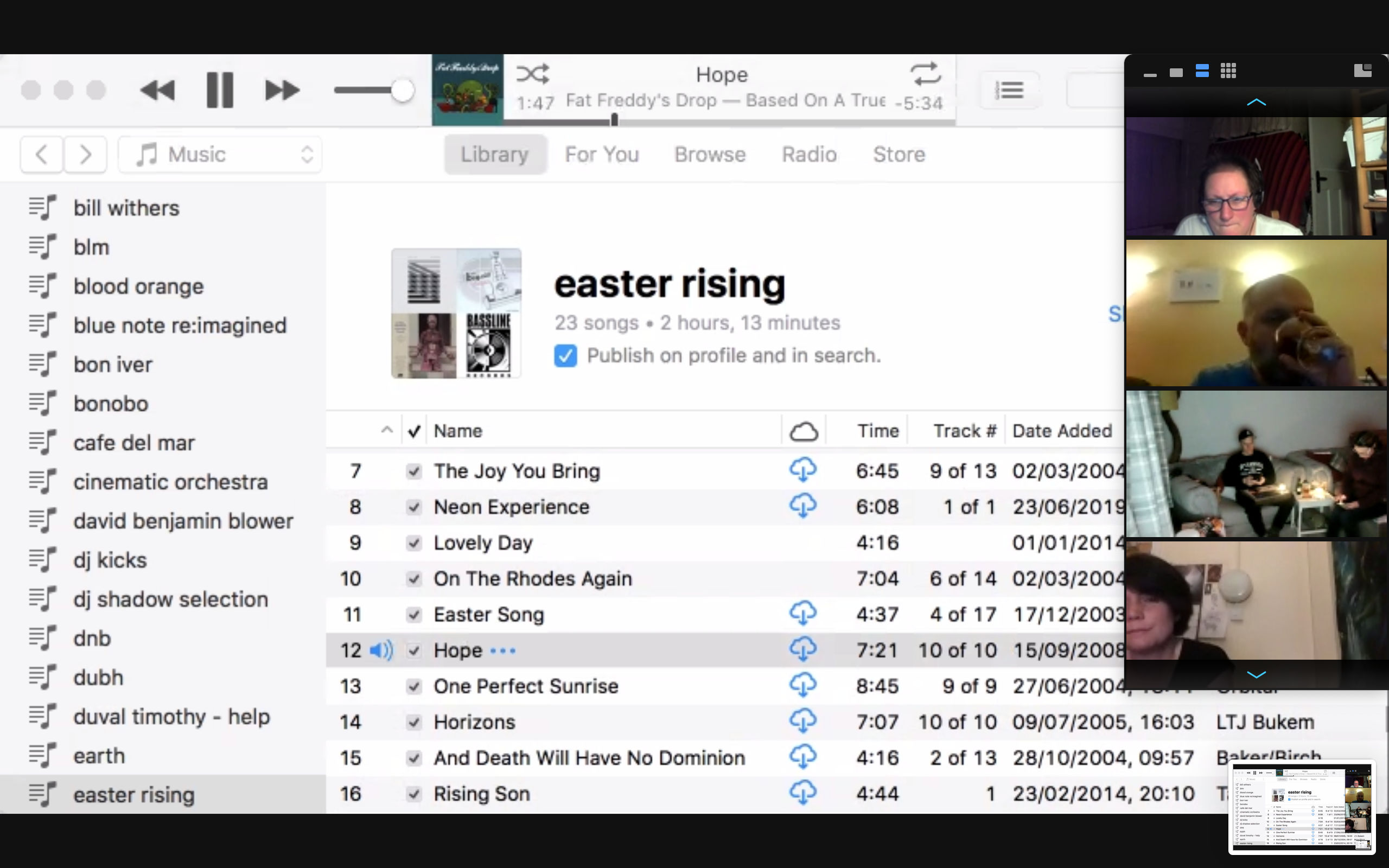The height and width of the screenshot is (868, 1389).
Task: Click the cloud status column header
Action: (x=804, y=431)
